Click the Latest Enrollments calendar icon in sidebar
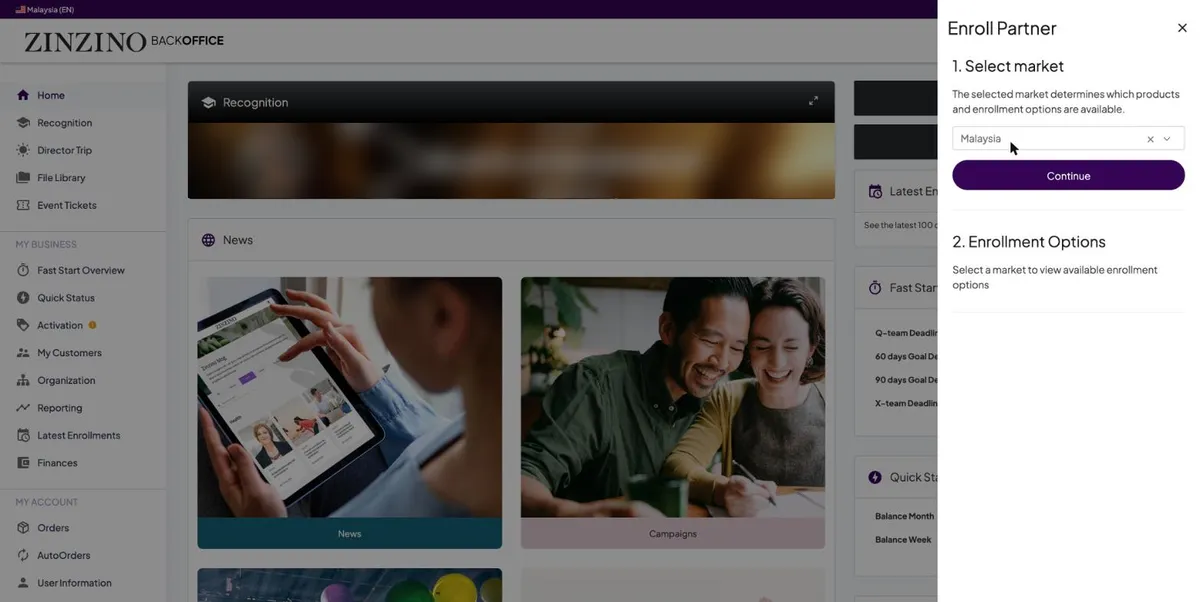The width and height of the screenshot is (1200, 602). coord(23,435)
